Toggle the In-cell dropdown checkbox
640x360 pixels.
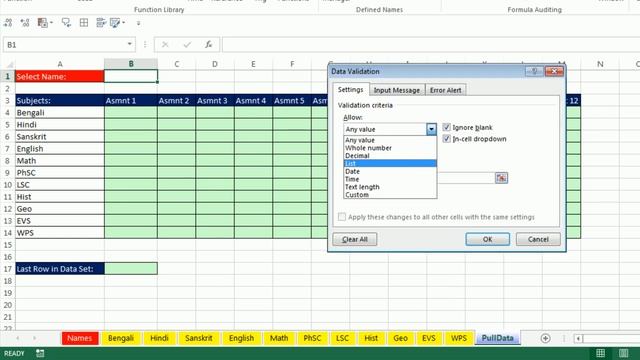(447, 139)
